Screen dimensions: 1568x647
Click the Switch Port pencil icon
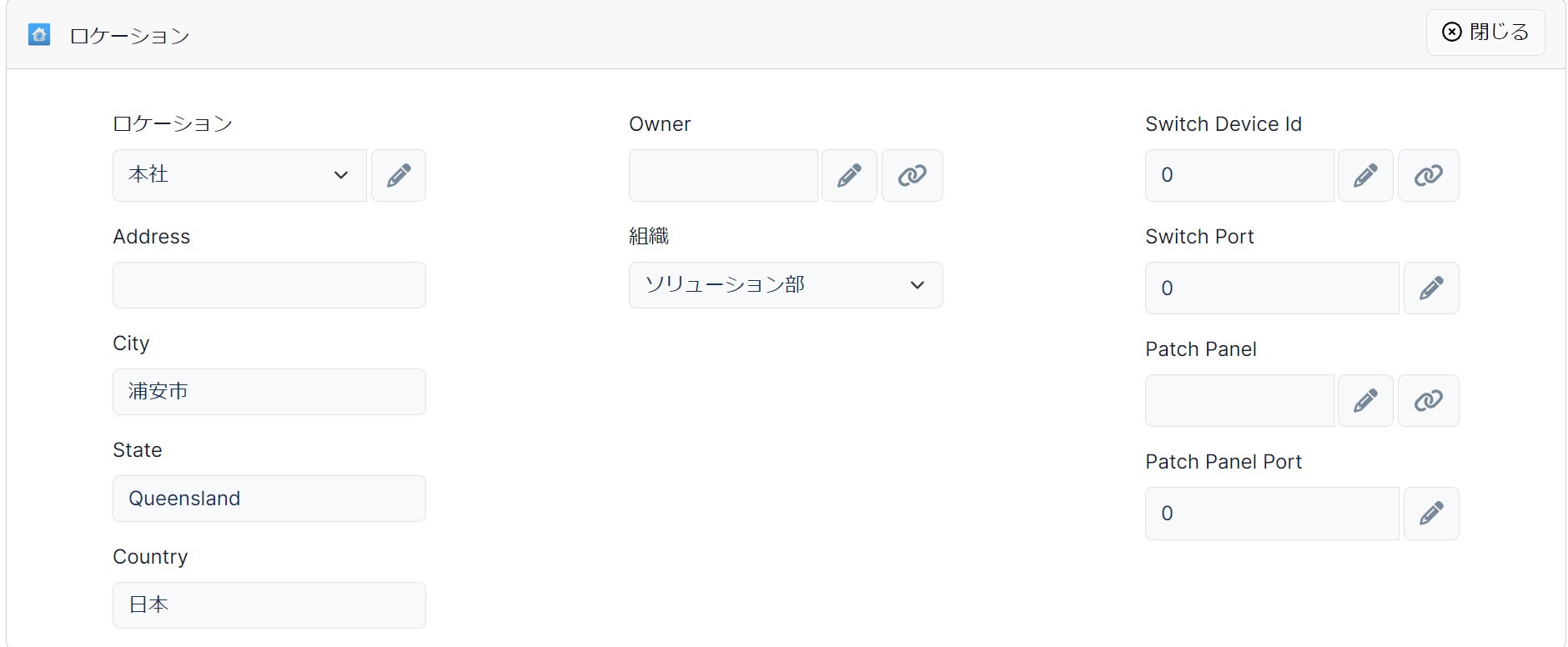tap(1431, 288)
